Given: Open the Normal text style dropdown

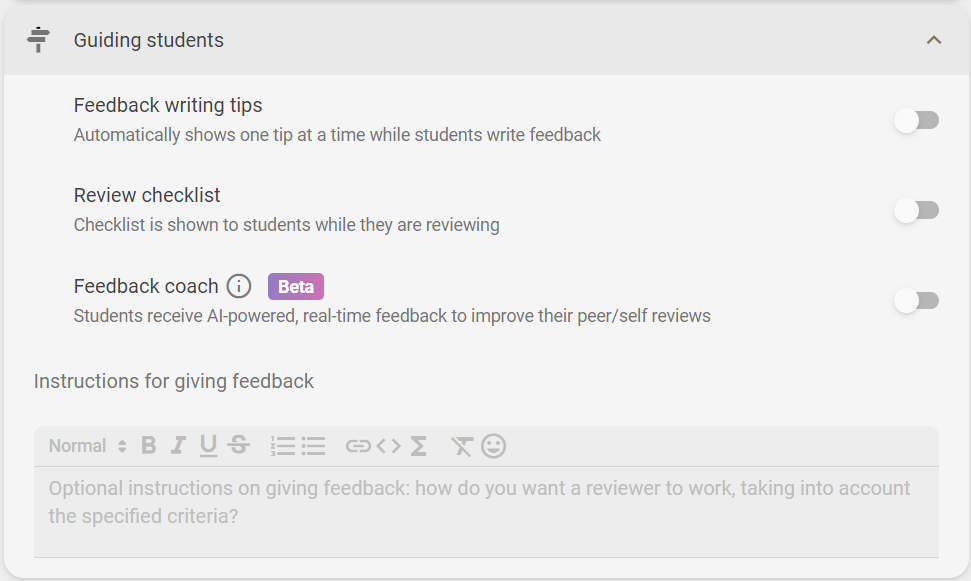Looking at the screenshot, I should click(88, 445).
